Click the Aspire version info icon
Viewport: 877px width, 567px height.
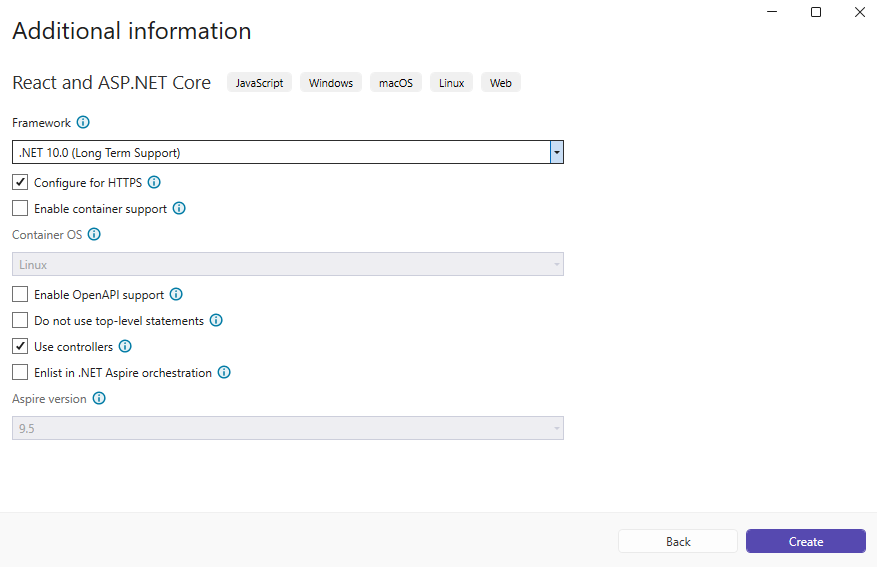[x=99, y=398]
